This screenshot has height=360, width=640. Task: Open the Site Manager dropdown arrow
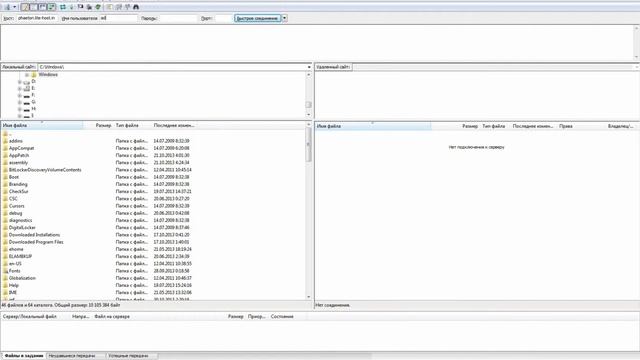15,7
